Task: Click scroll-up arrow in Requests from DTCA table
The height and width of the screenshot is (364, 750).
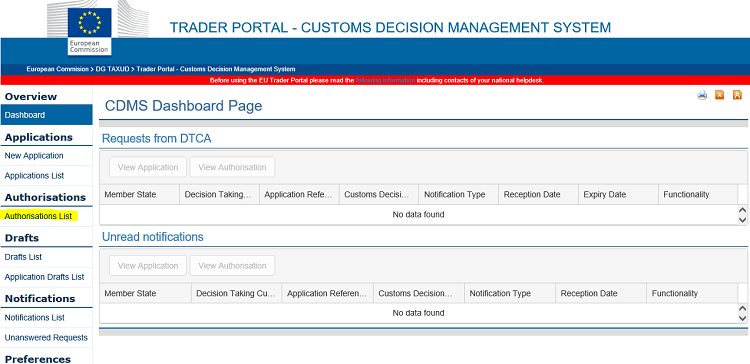Action: click(742, 210)
